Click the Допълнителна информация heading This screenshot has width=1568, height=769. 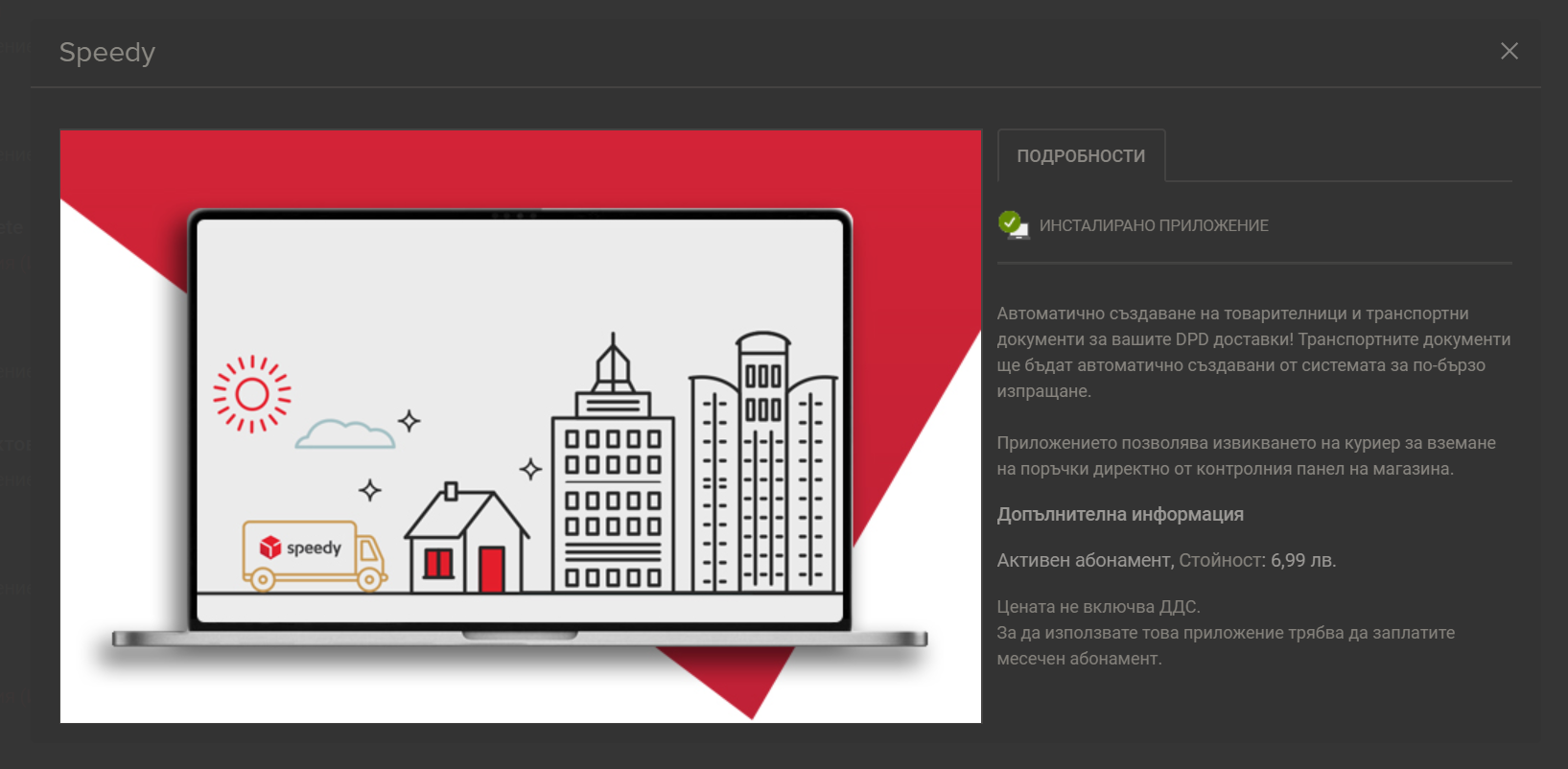click(x=1120, y=515)
